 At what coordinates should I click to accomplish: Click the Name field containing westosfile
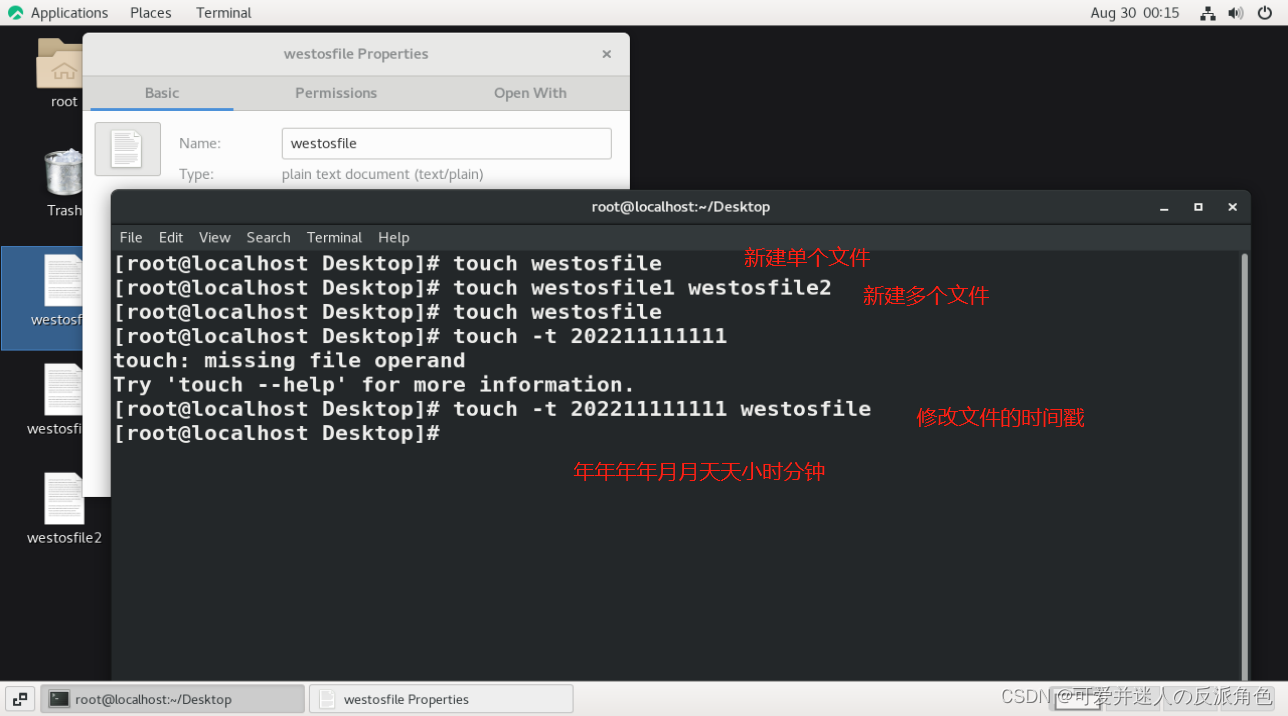click(446, 143)
